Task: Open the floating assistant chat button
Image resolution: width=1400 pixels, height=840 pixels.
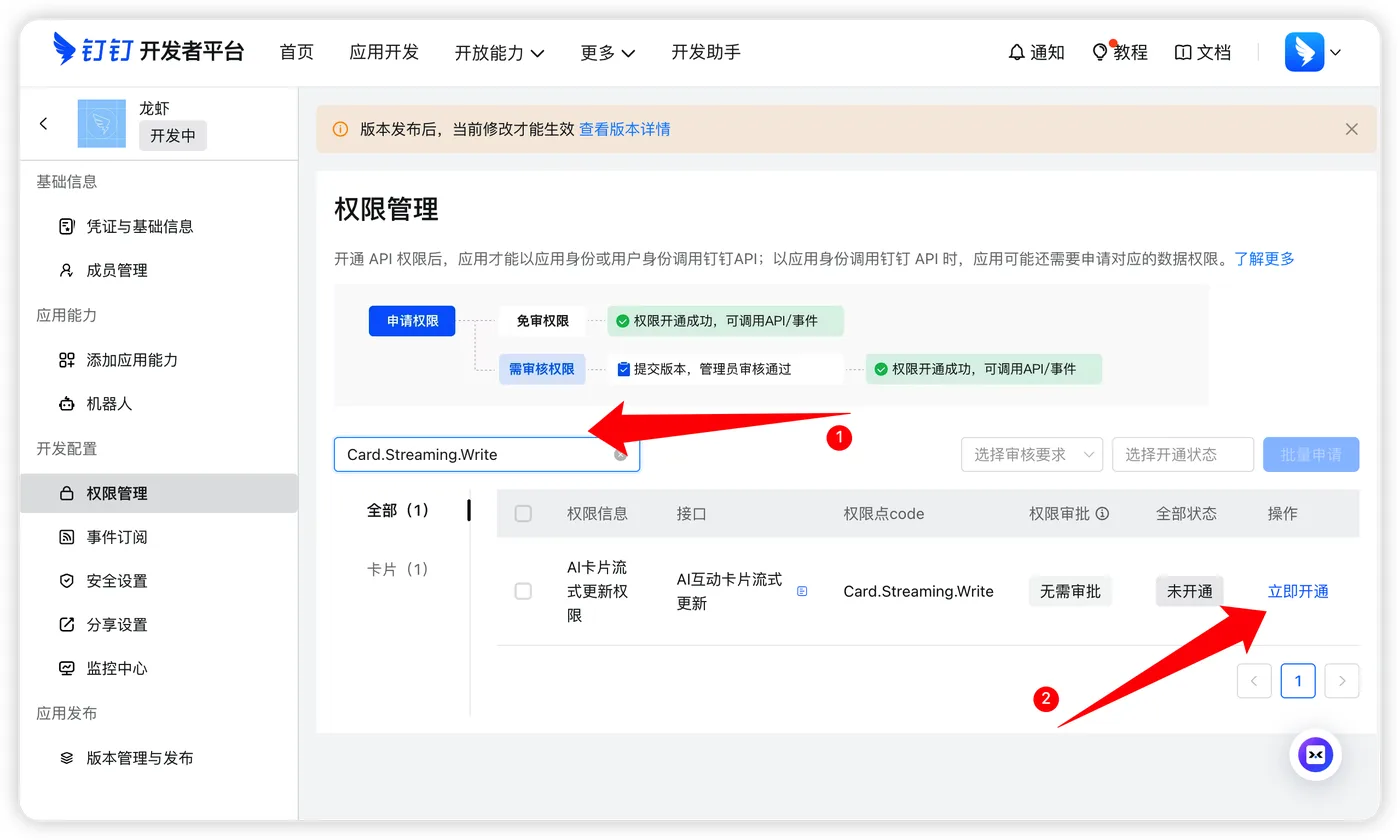Action: coord(1315,755)
